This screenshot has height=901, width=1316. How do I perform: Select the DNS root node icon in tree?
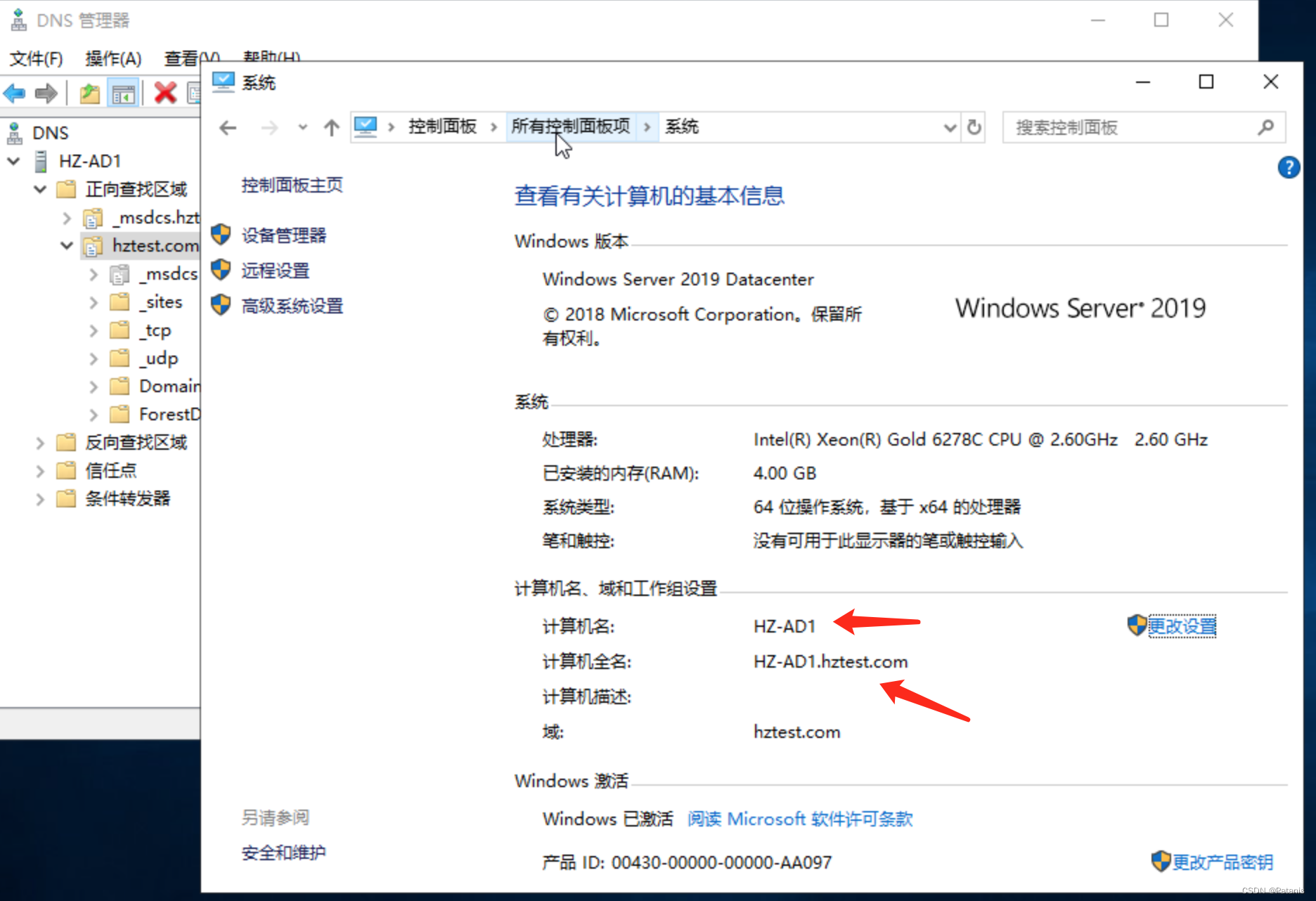pyautogui.click(x=15, y=133)
